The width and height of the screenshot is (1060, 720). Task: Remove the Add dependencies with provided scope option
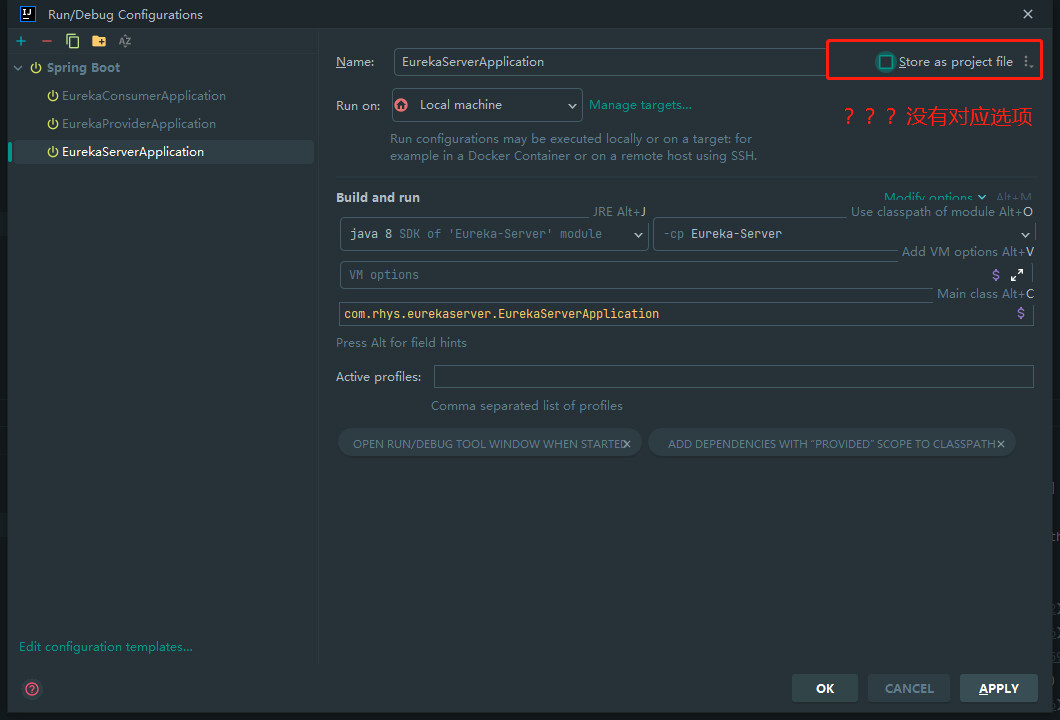[1001, 444]
